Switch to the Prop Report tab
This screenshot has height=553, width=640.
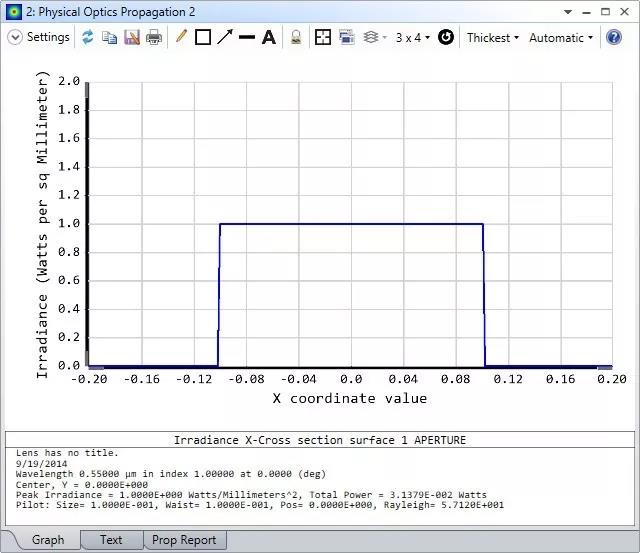(184, 540)
